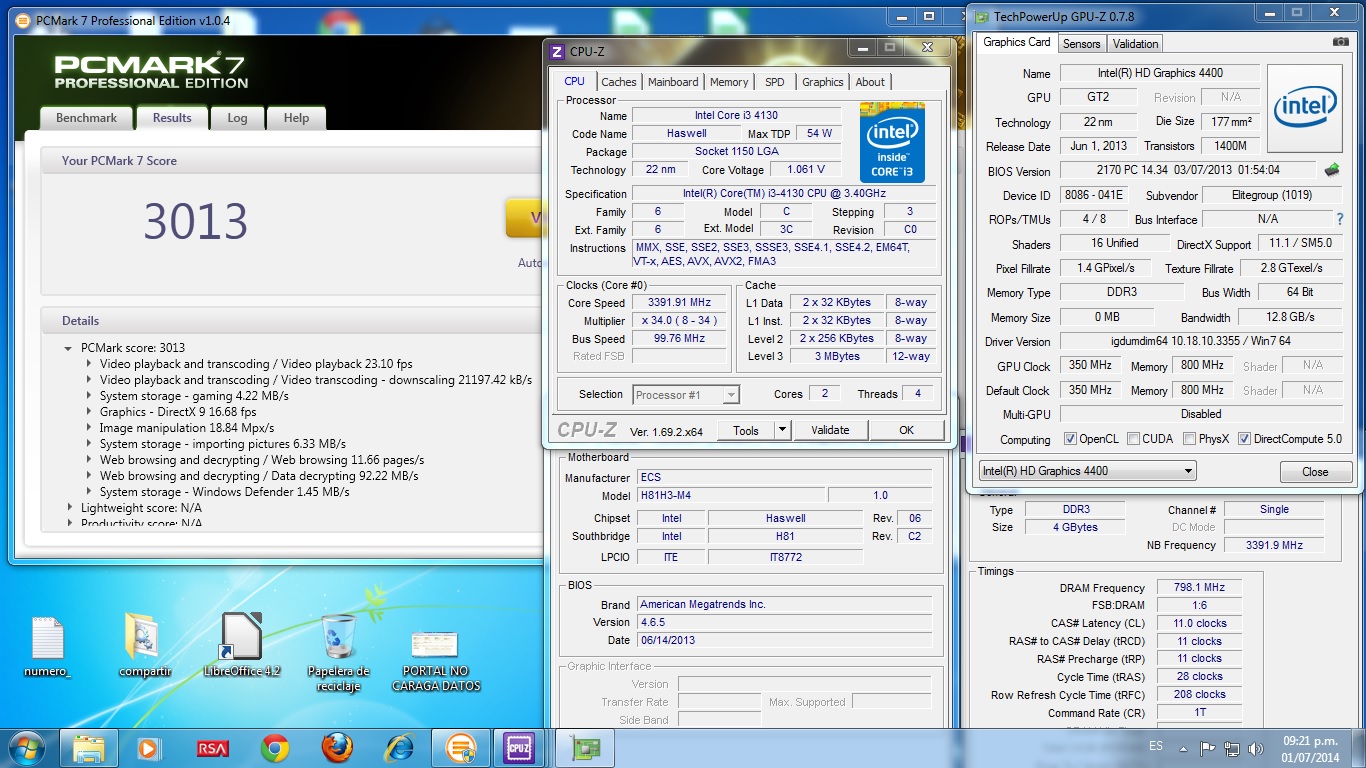The height and width of the screenshot is (768, 1366).
Task: Open Action Center flag in tray
Action: [1208, 747]
